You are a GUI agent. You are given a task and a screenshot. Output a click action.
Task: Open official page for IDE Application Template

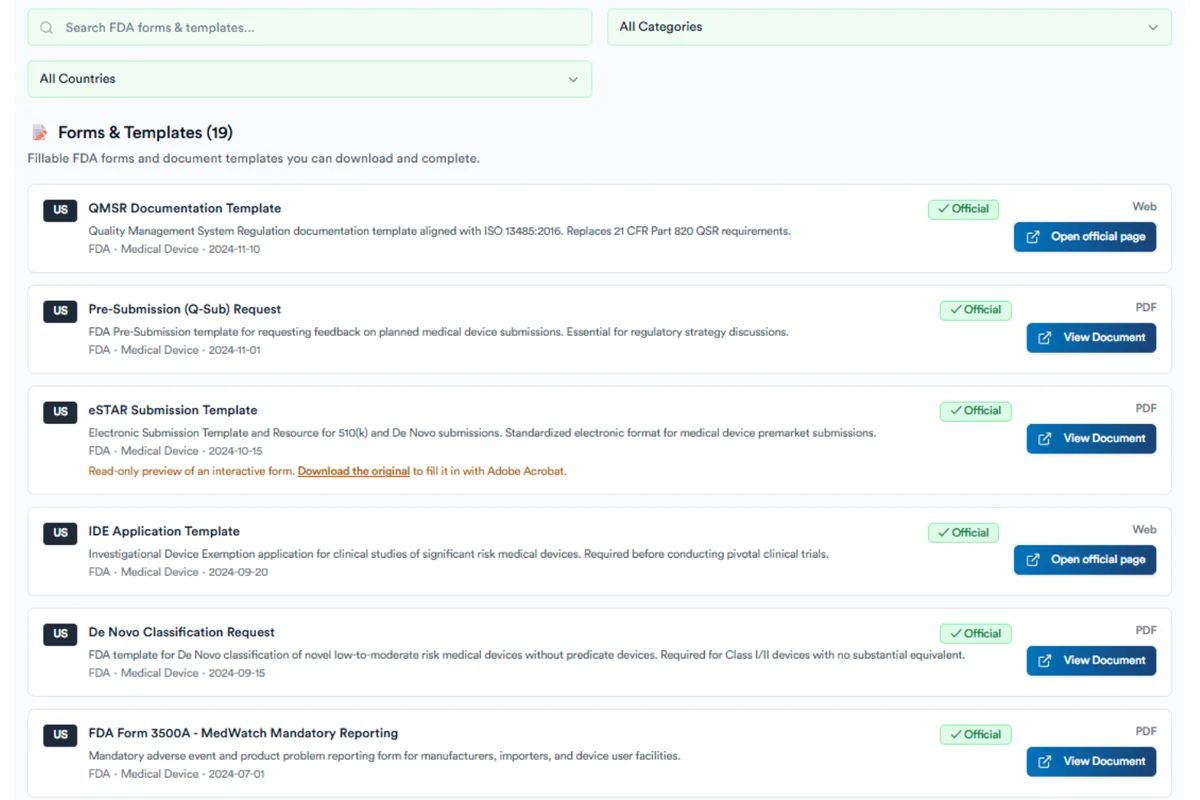(1085, 560)
